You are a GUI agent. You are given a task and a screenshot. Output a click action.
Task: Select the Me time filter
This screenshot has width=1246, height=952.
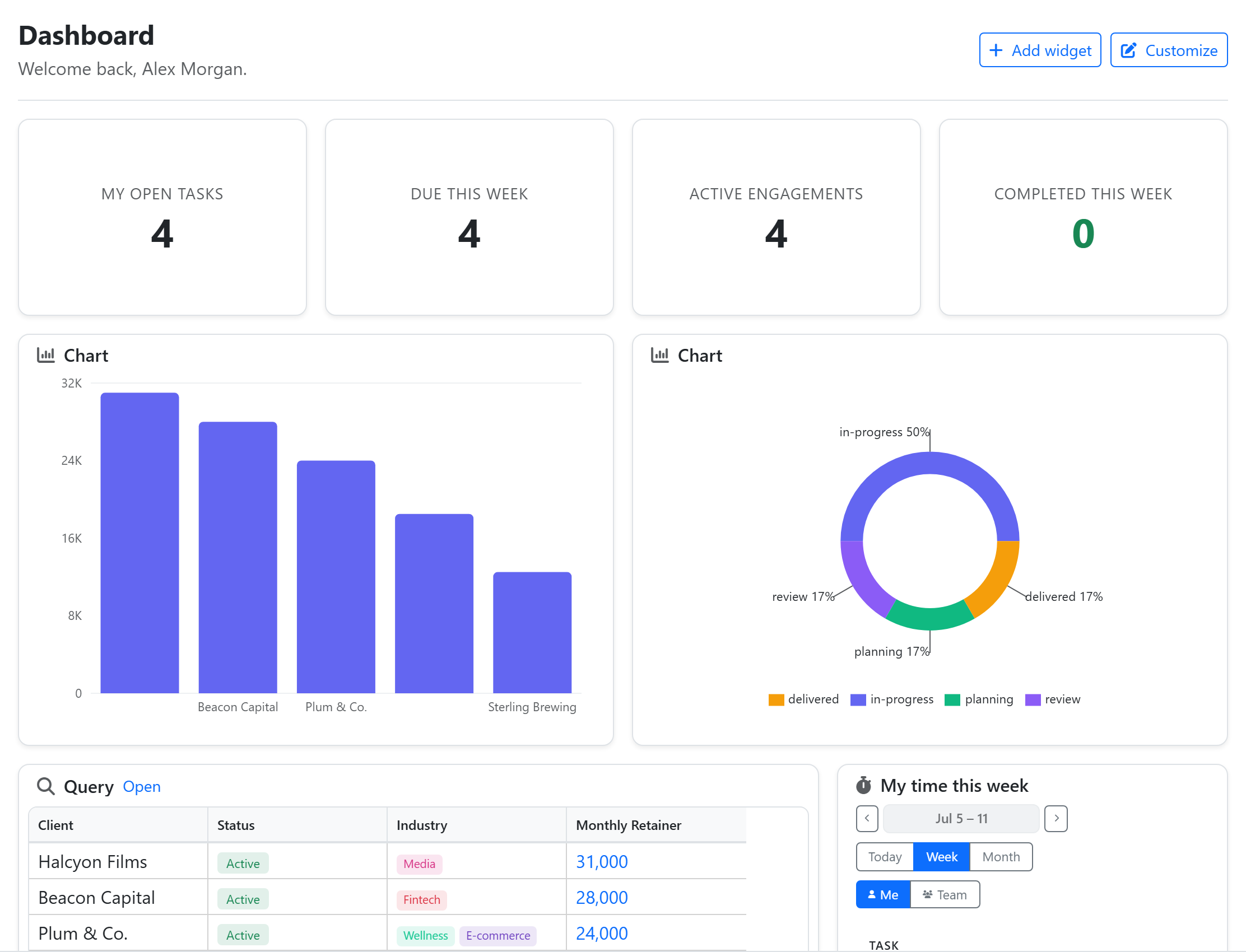883,894
